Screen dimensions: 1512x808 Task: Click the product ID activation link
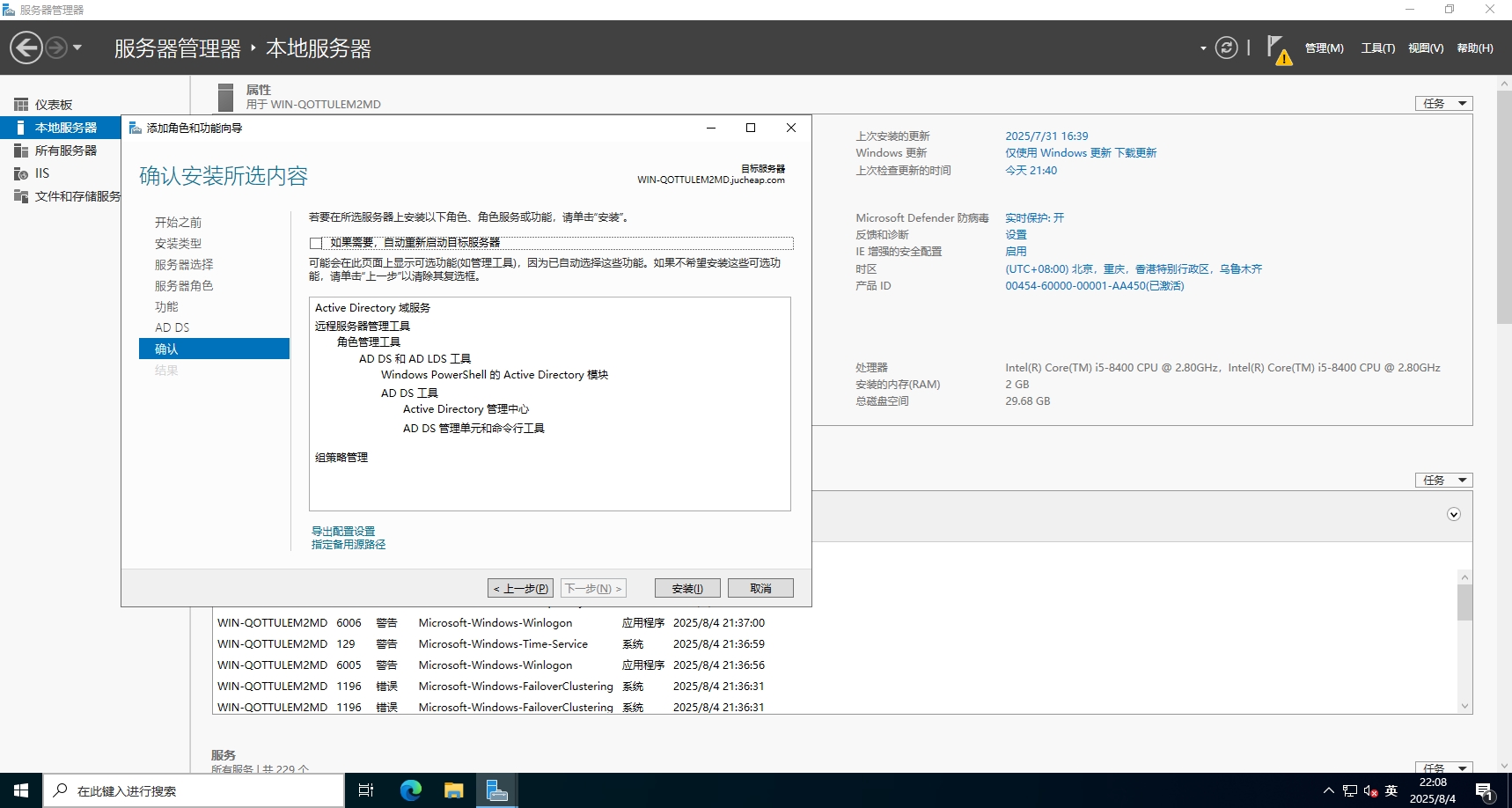click(1095, 286)
